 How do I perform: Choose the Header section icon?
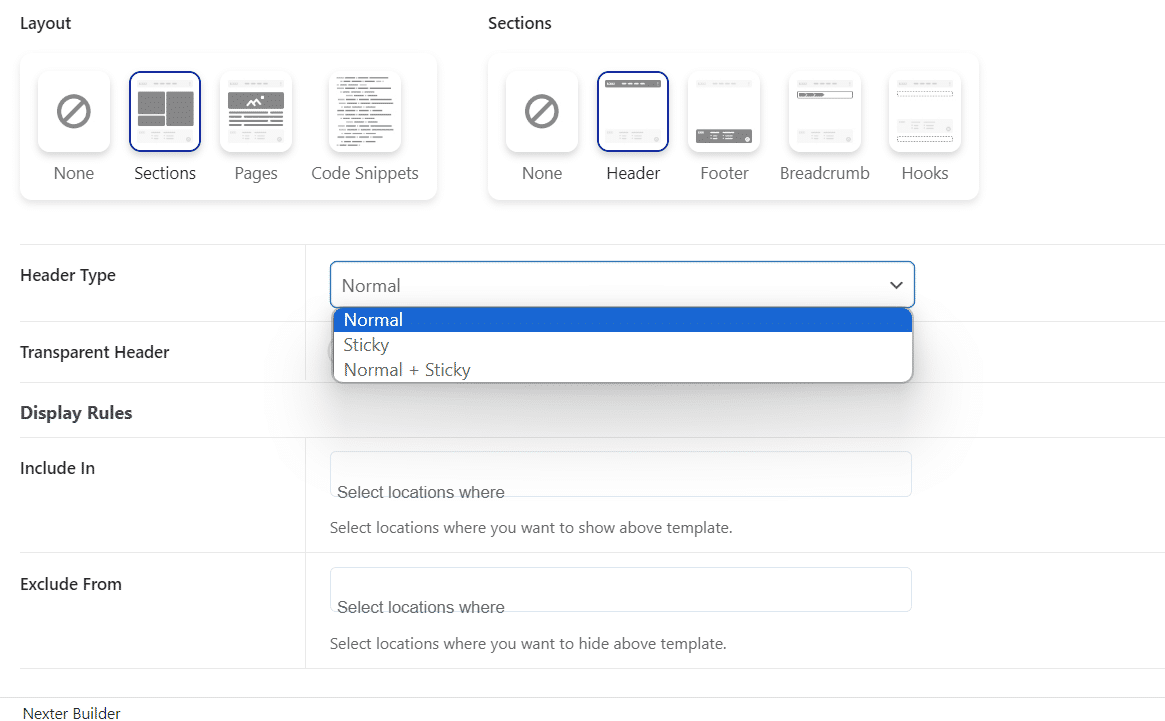(x=633, y=112)
